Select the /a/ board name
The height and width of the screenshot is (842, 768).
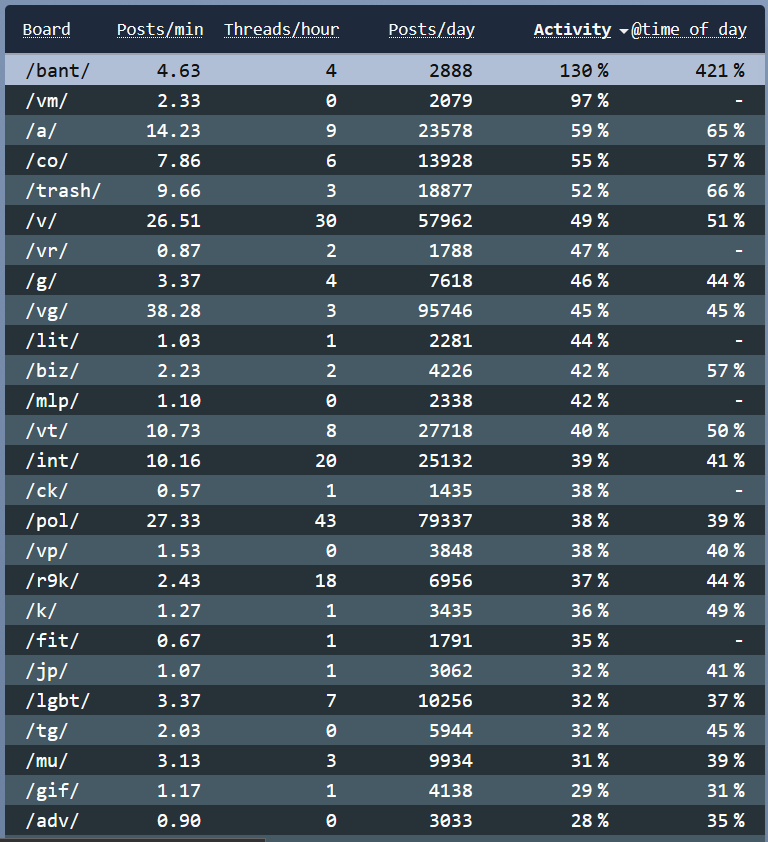[x=41, y=130]
